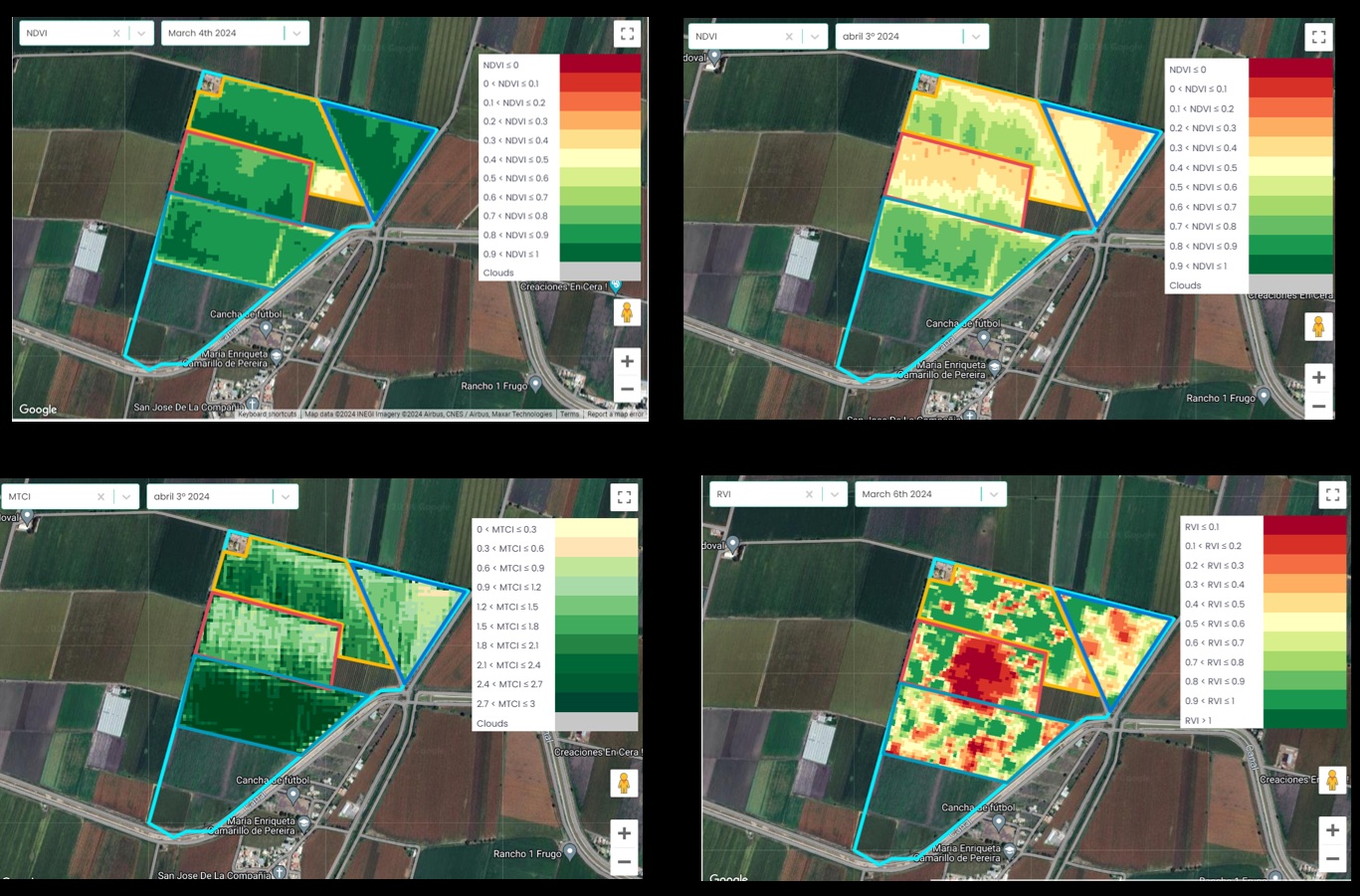This screenshot has height=896, width=1360.
Task: Open the abril 3º 2024 date dropdown on NDVI map
Action: pyautogui.click(x=976, y=37)
